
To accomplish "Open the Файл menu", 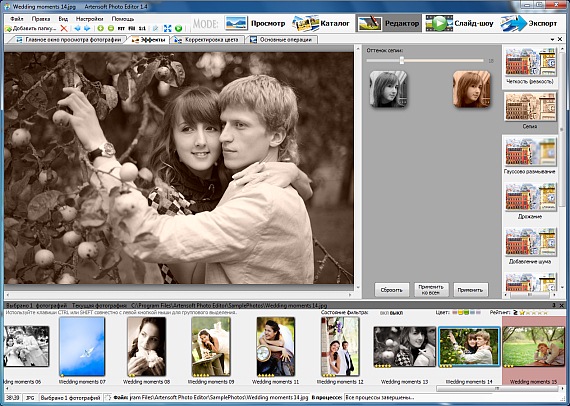I will coord(17,19).
